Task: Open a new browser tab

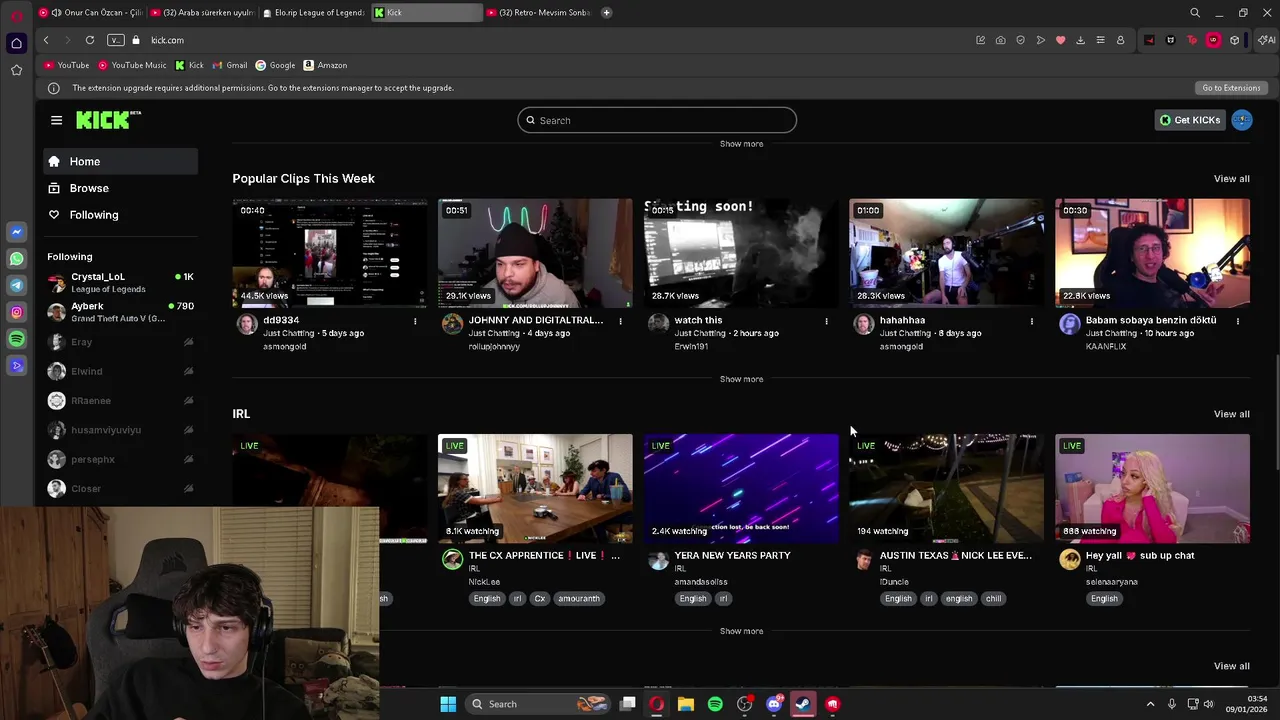Action: point(606,13)
